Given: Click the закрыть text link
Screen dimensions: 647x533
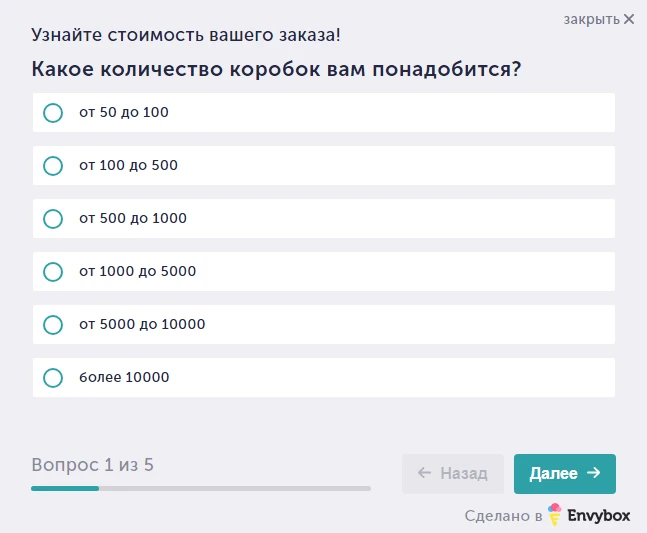Looking at the screenshot, I should (x=591, y=19).
